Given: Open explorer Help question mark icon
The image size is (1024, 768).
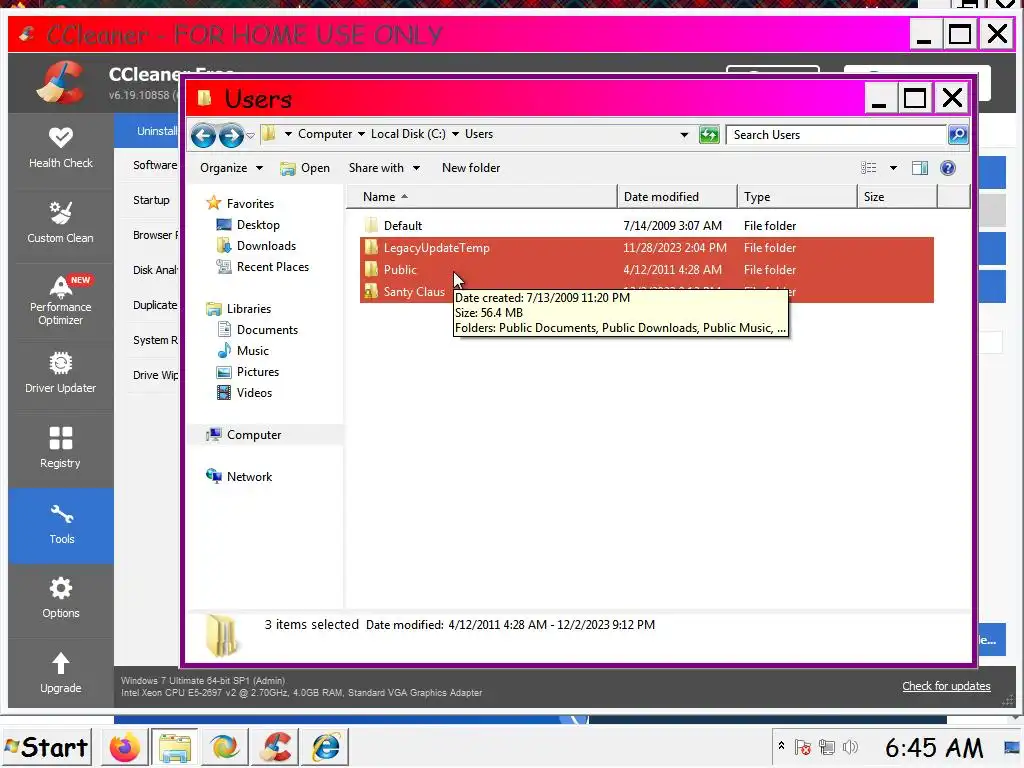Looking at the screenshot, I should [x=948, y=168].
